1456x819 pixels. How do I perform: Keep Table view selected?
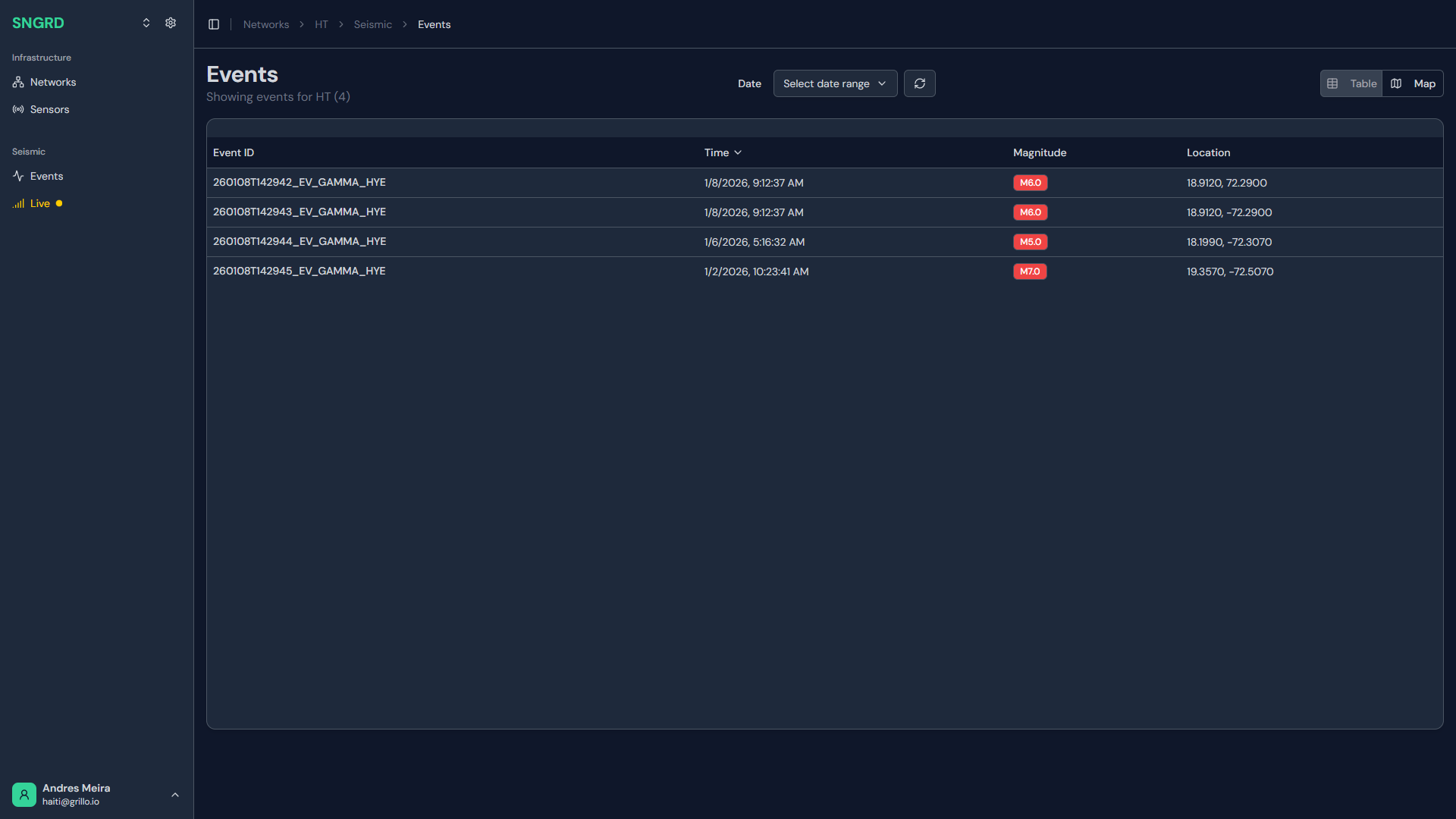[x=1351, y=83]
